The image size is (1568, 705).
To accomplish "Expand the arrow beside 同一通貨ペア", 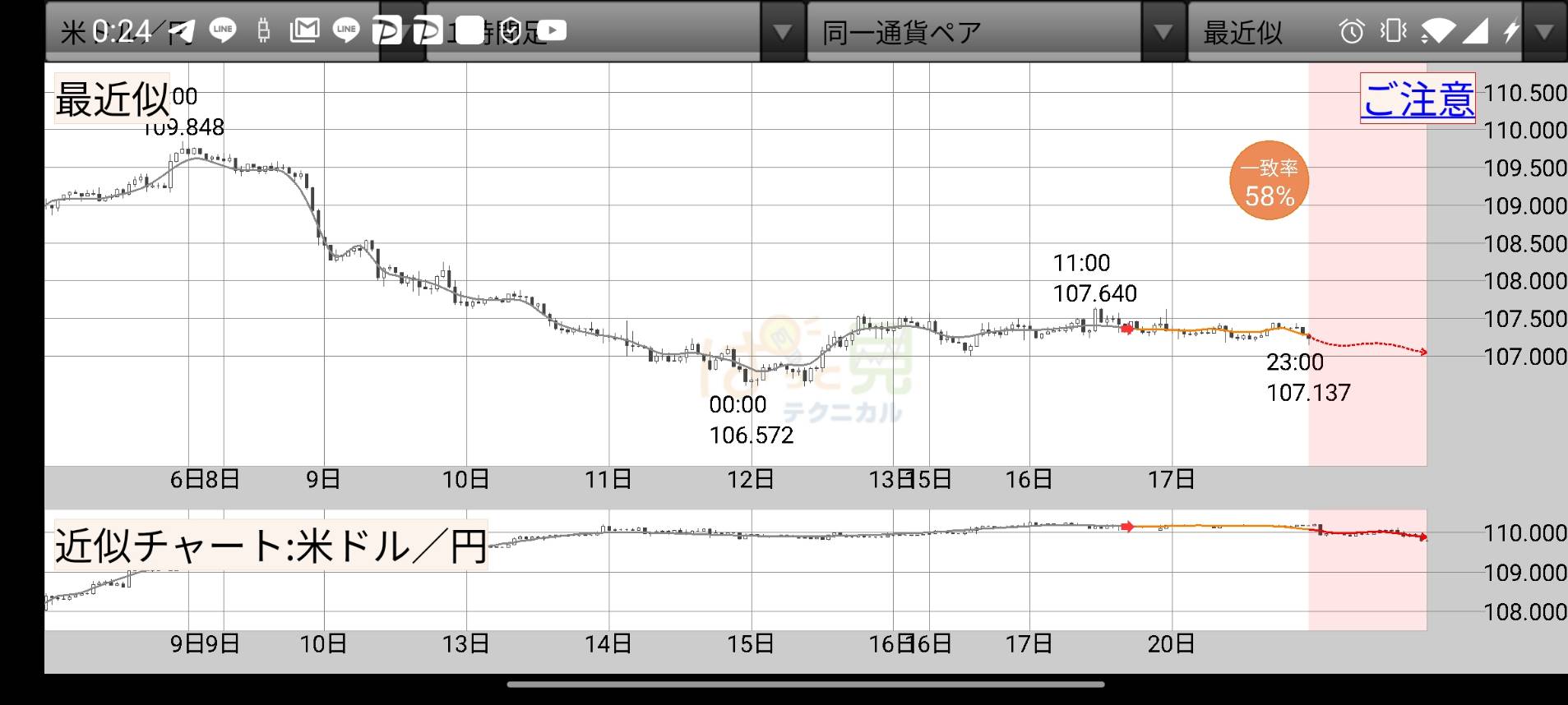I will click(x=1163, y=32).
